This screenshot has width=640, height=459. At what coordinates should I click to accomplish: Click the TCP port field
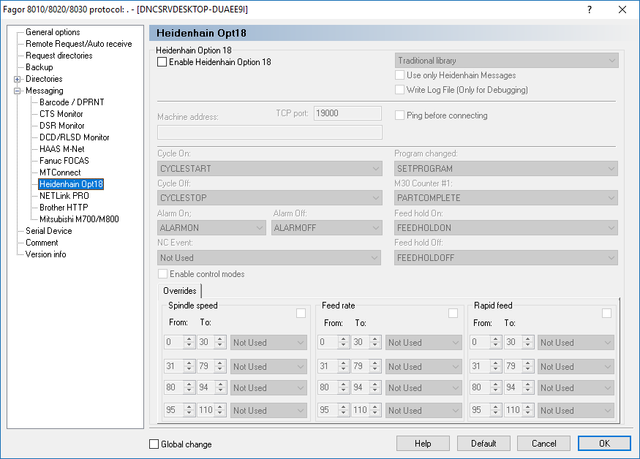[348, 113]
